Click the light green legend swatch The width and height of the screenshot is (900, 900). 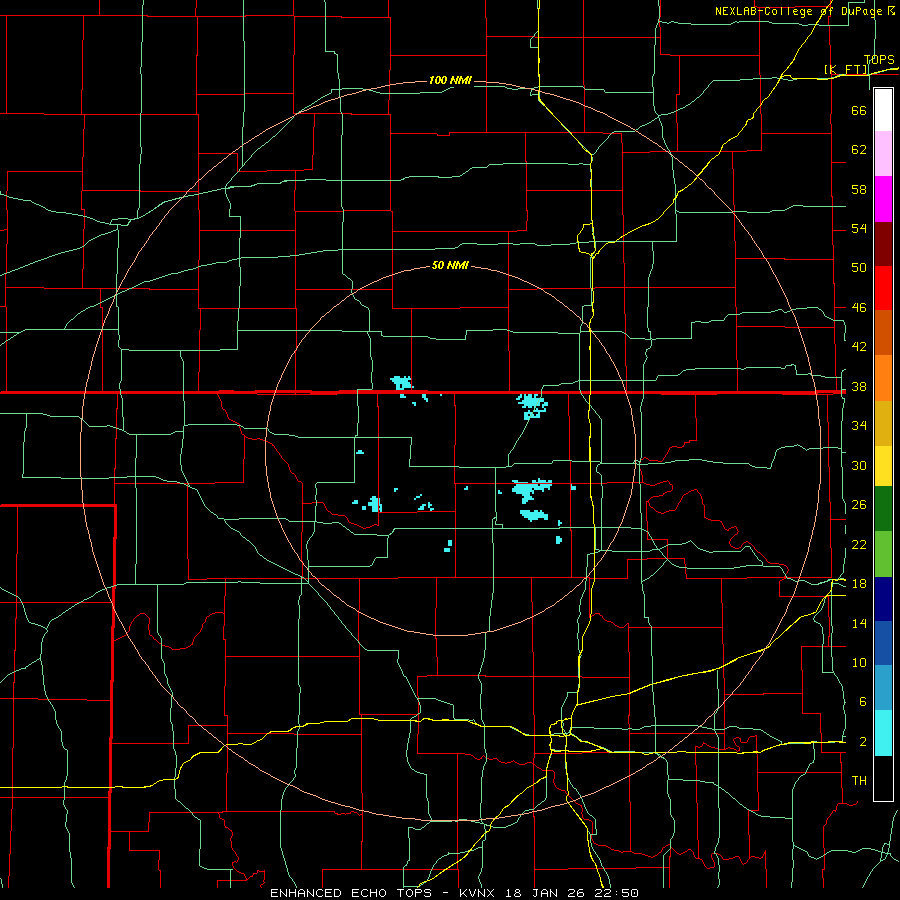(x=883, y=554)
